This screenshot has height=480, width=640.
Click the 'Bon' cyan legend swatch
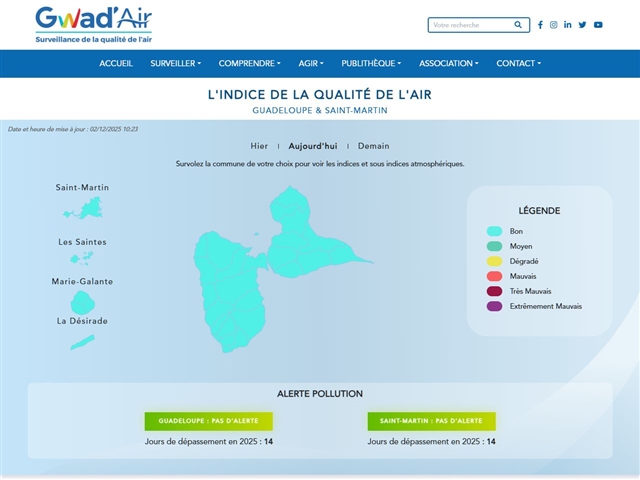494,231
